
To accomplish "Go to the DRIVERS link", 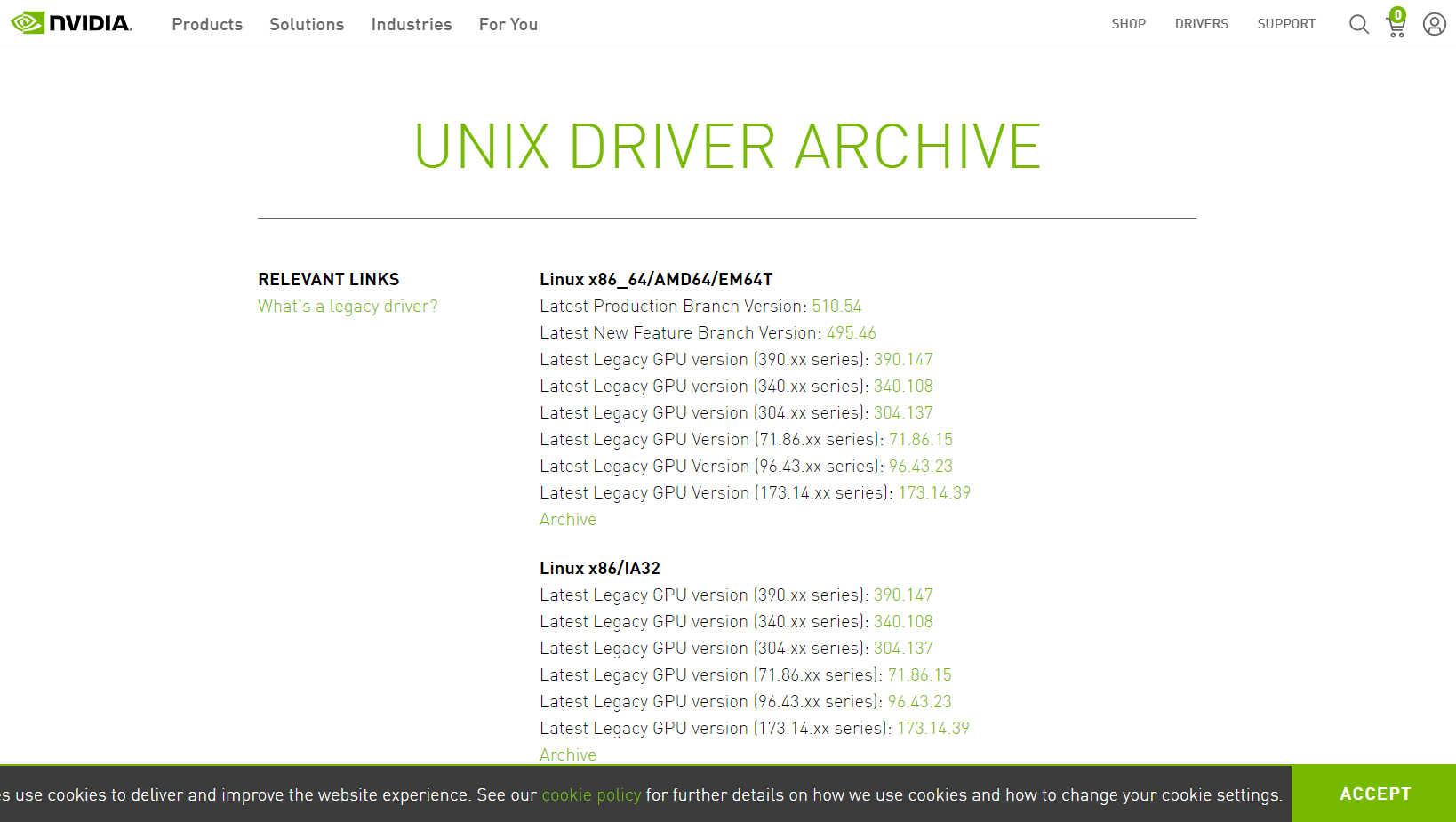I will click(1202, 24).
